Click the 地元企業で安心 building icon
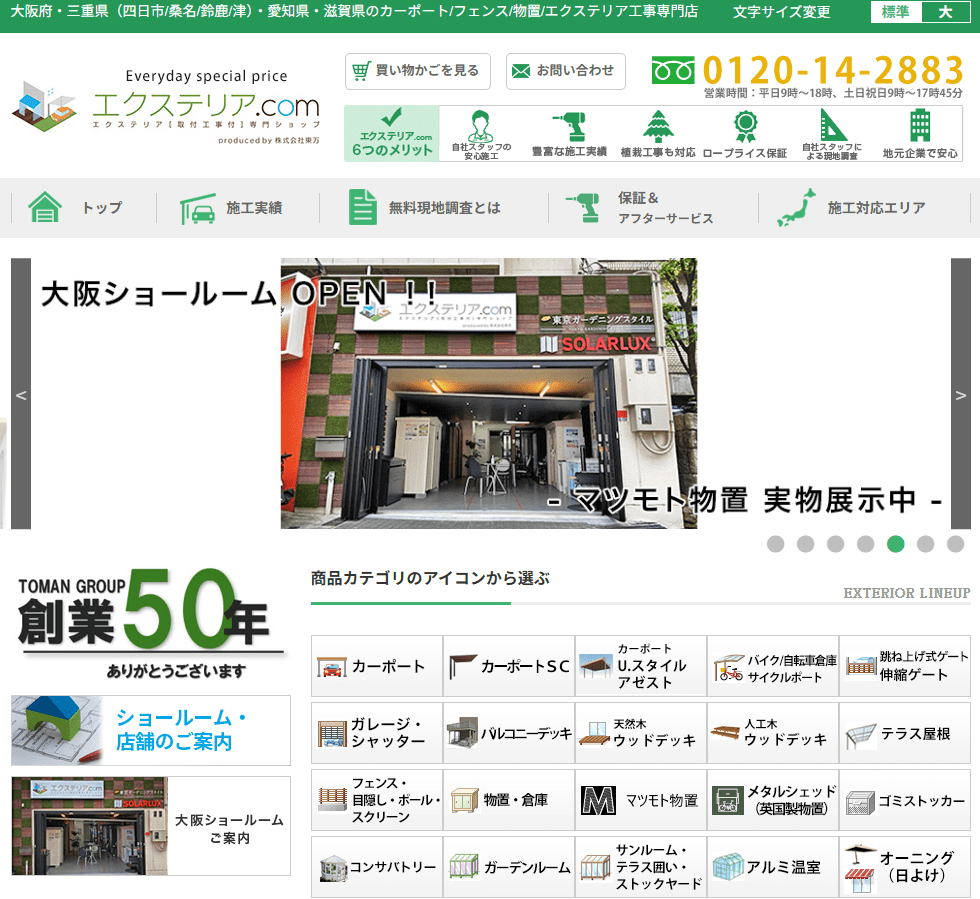980x899 pixels. (x=919, y=134)
